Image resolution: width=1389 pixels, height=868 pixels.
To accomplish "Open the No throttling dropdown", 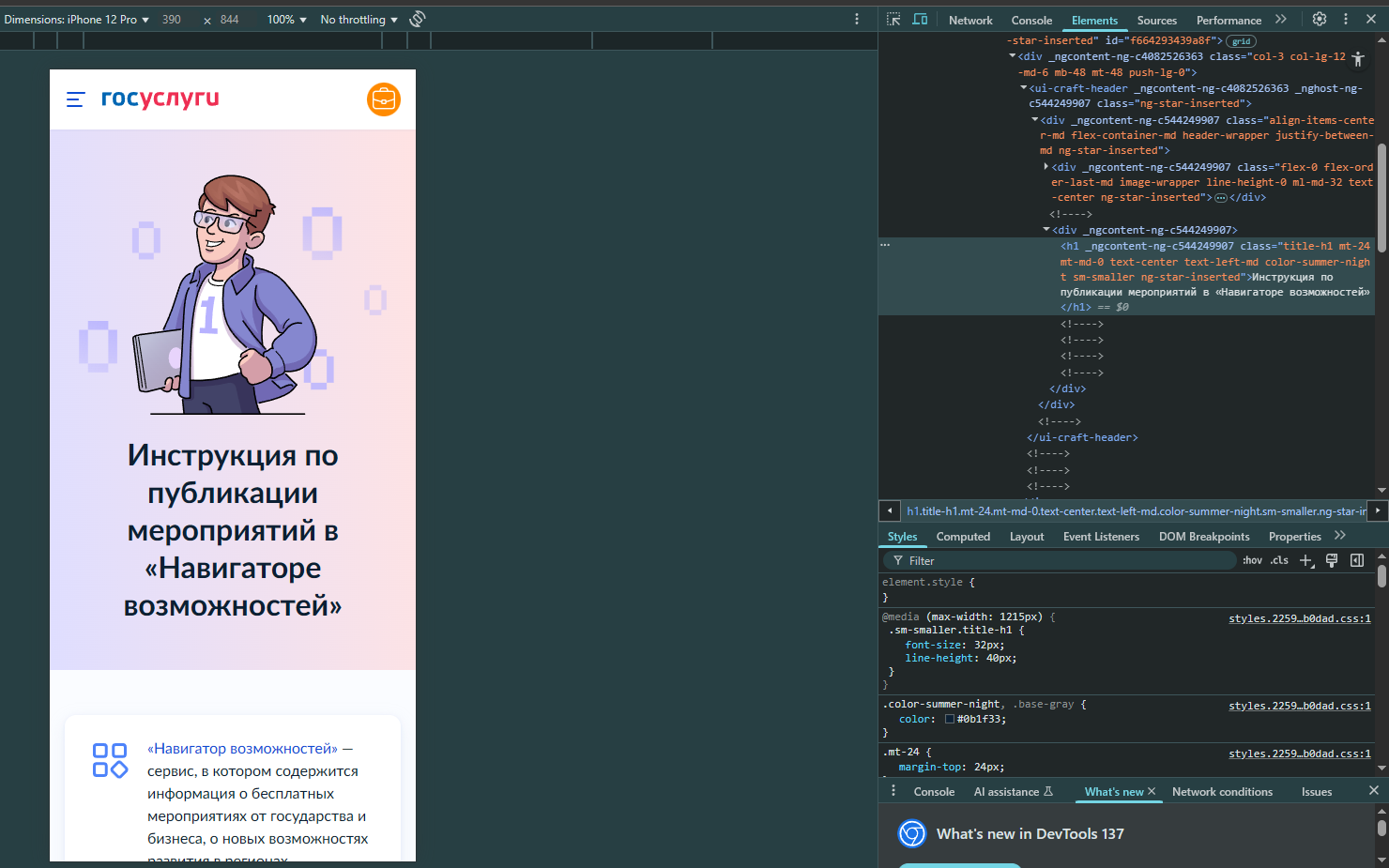I will pyautogui.click(x=359, y=20).
